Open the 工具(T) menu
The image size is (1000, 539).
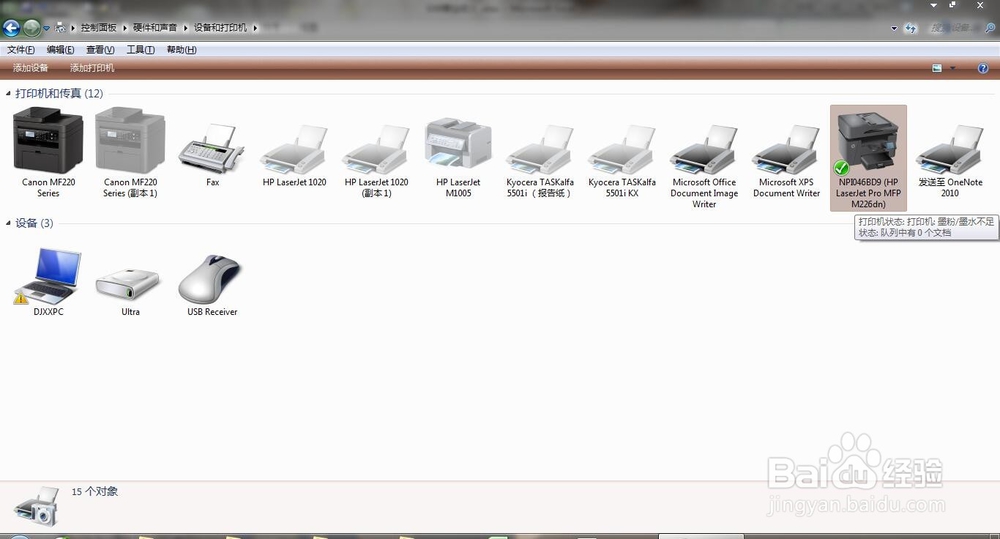[140, 50]
